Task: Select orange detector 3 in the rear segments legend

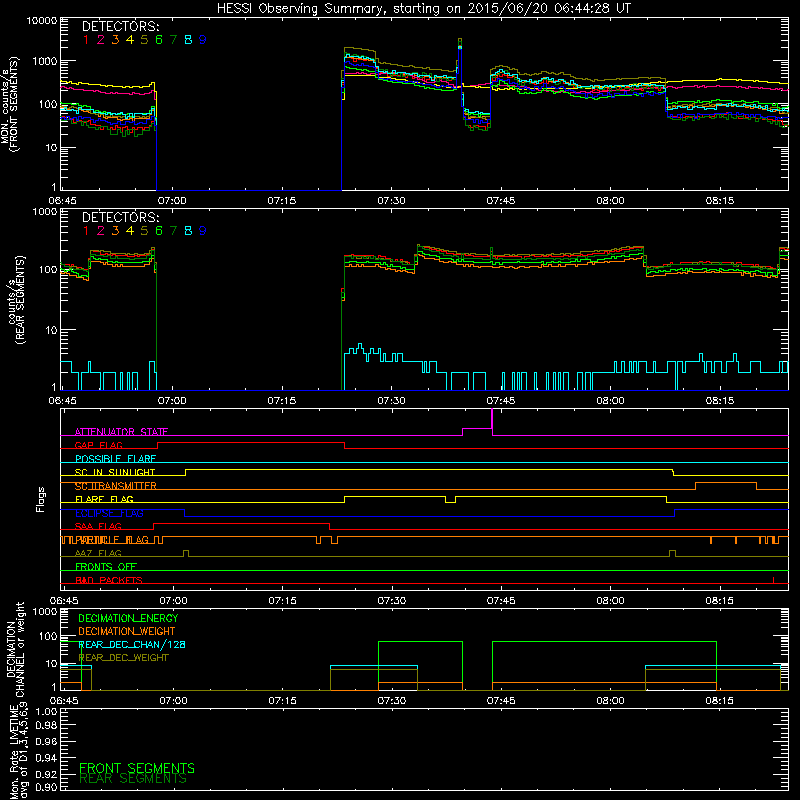Action: [115, 231]
